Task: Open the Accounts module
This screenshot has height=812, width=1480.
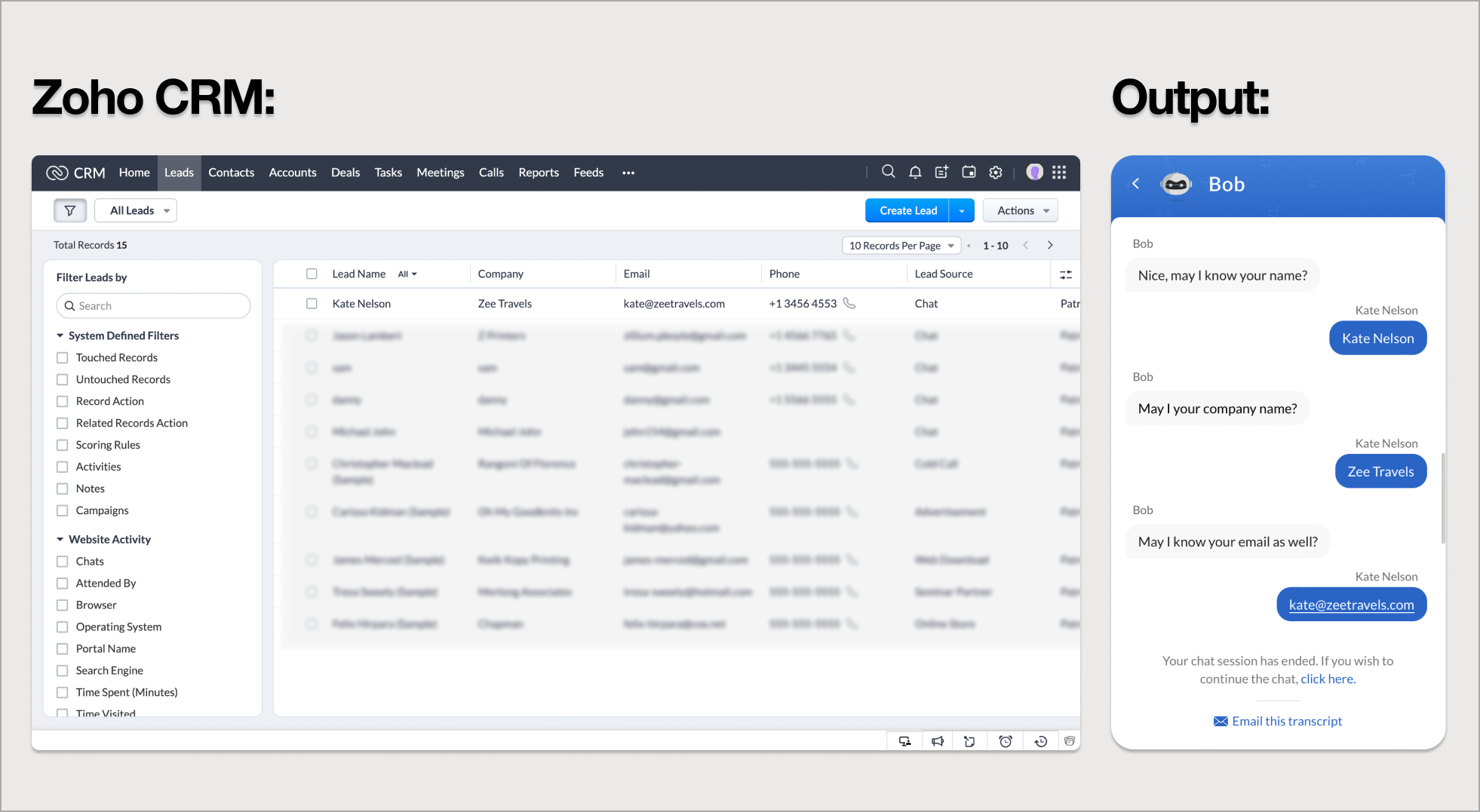Action: [x=293, y=173]
